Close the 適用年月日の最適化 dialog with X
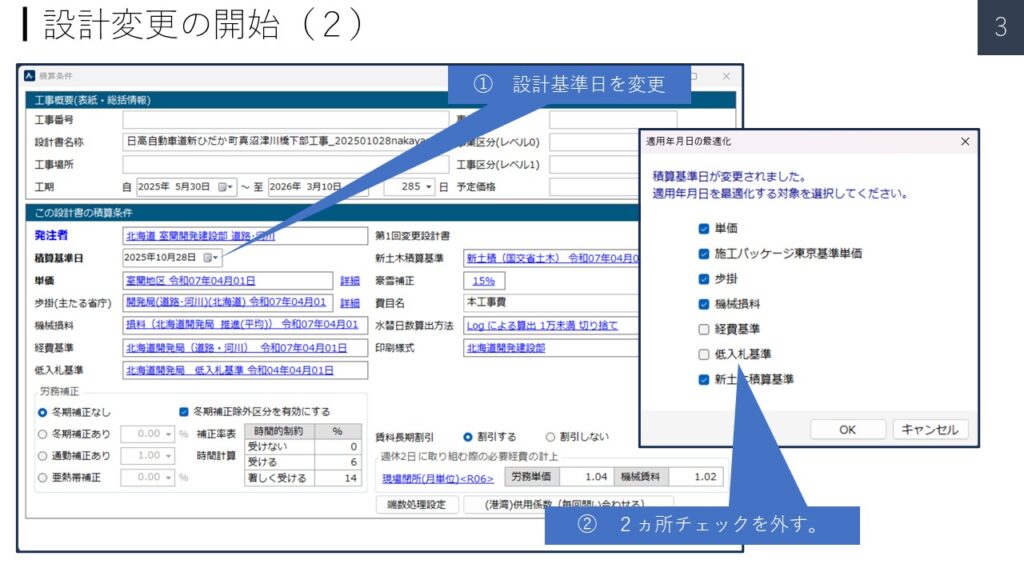This screenshot has height=576, width=1024. [x=964, y=142]
